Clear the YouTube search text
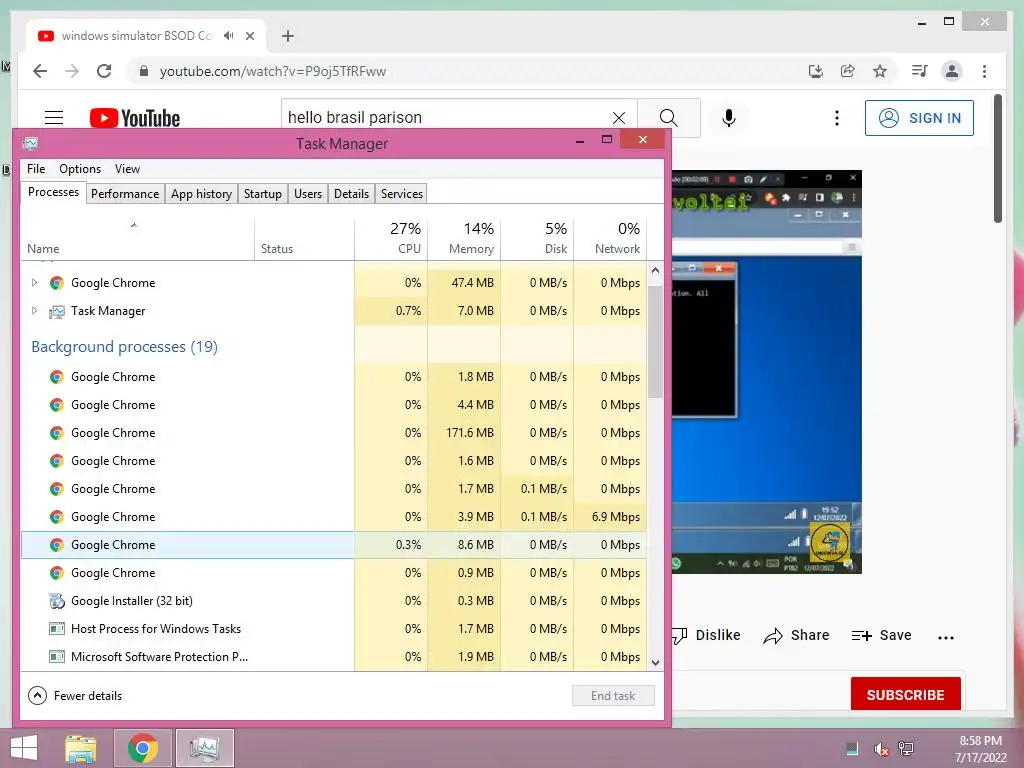 coord(618,118)
